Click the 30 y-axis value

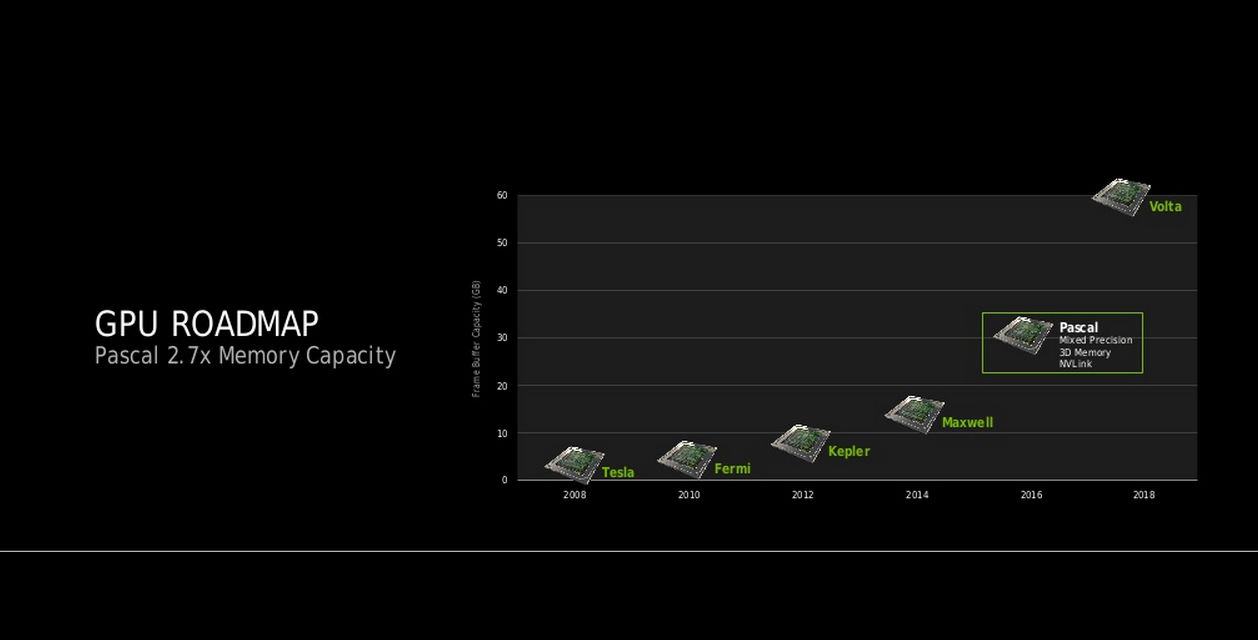click(x=501, y=338)
